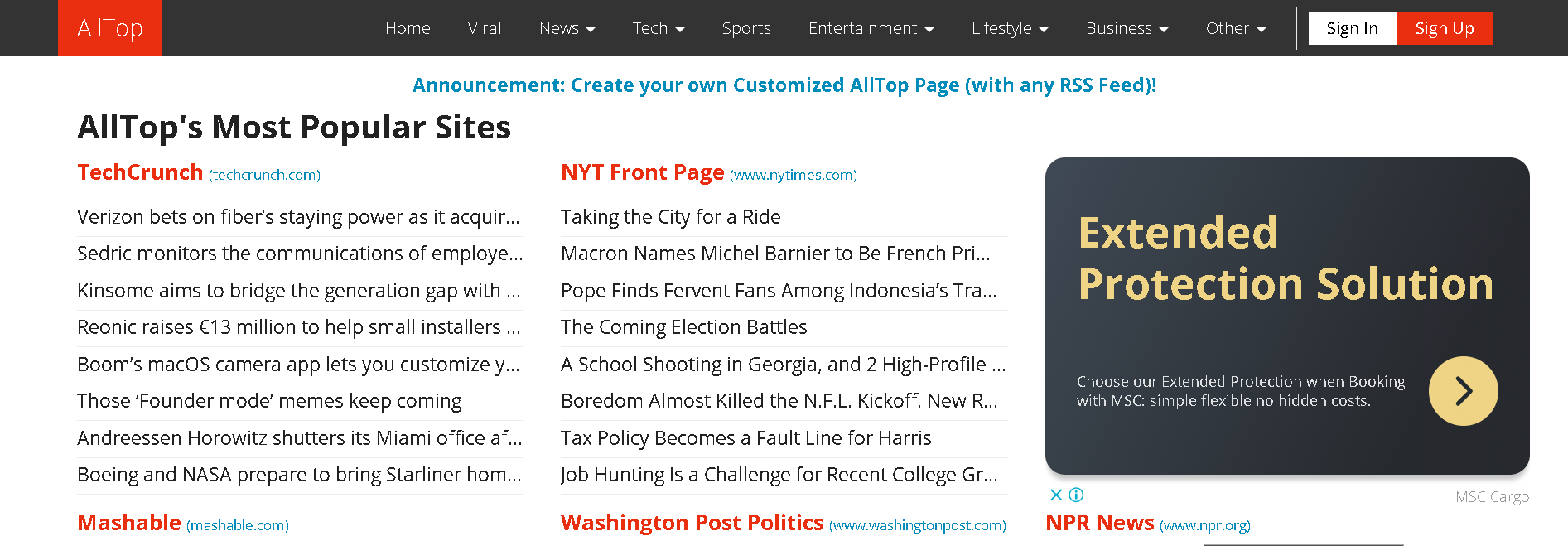Screen dimensions: 1568x546
Task: Open the customized AllTop page announcement
Action: [784, 85]
